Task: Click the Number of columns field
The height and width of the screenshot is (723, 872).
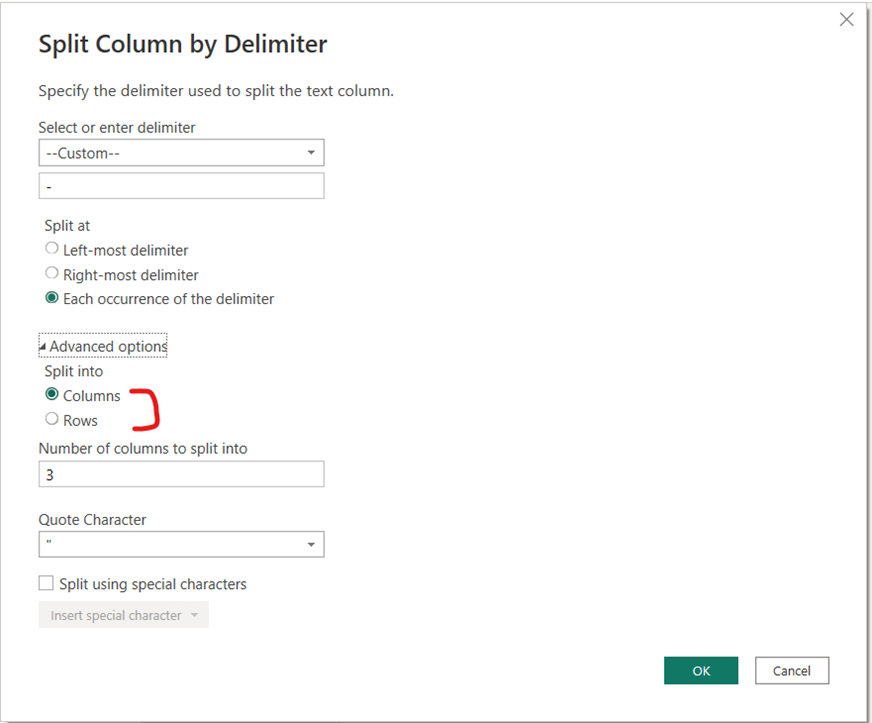Action: pyautogui.click(x=180, y=473)
